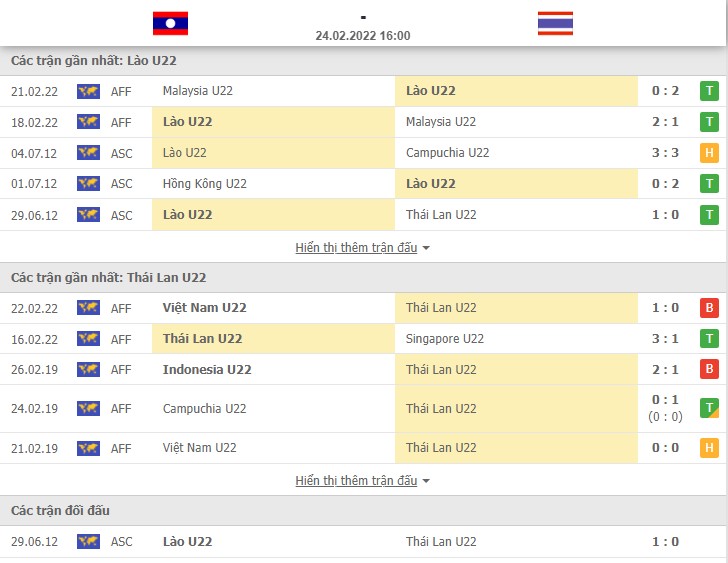Screen dimensions: 728x563
Task: Expand more matches for Lào U22
Action: [357, 248]
